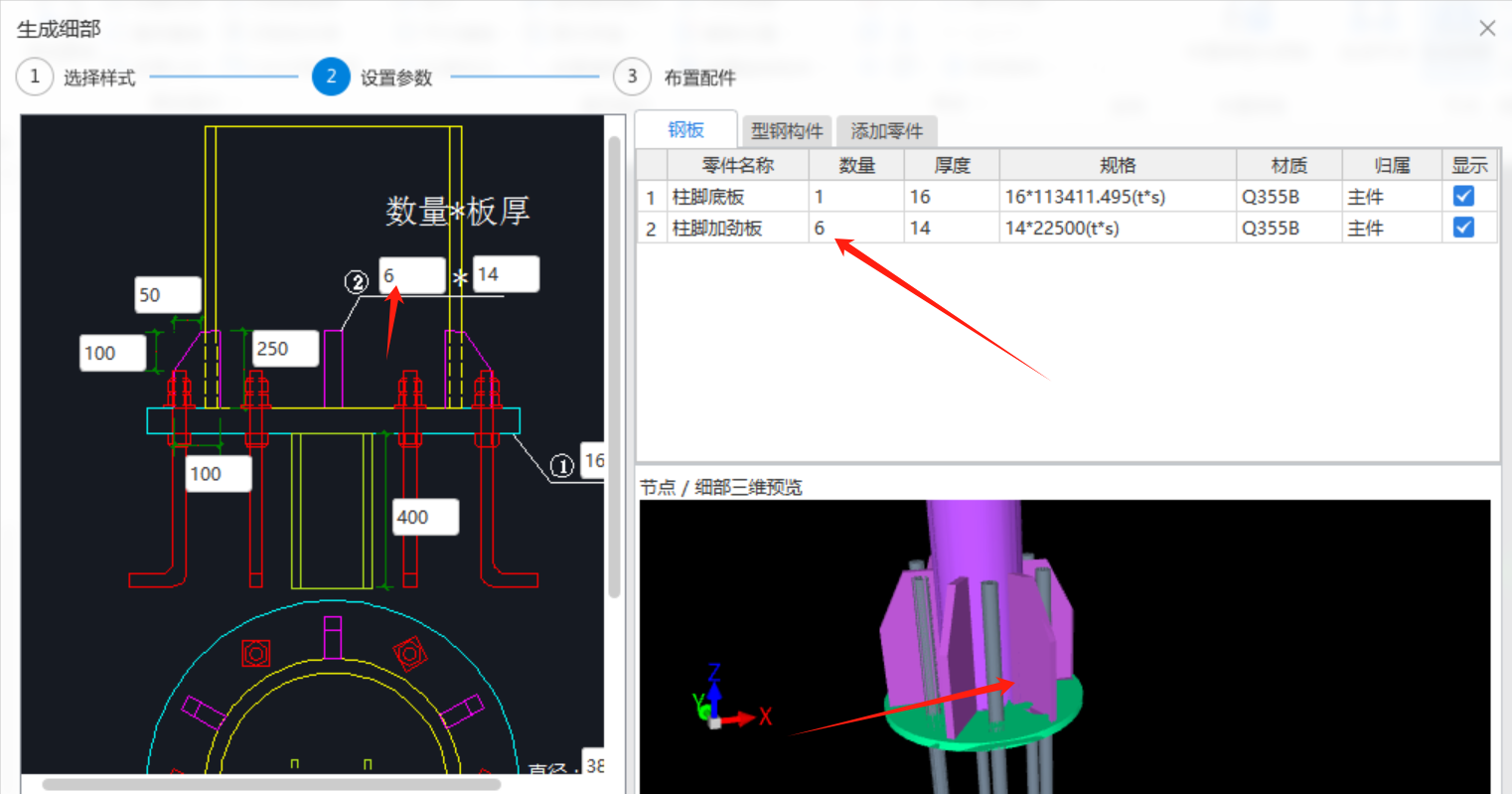Click spec cell 14*22500(t*s)
The image size is (1512, 794).
tap(1118, 229)
